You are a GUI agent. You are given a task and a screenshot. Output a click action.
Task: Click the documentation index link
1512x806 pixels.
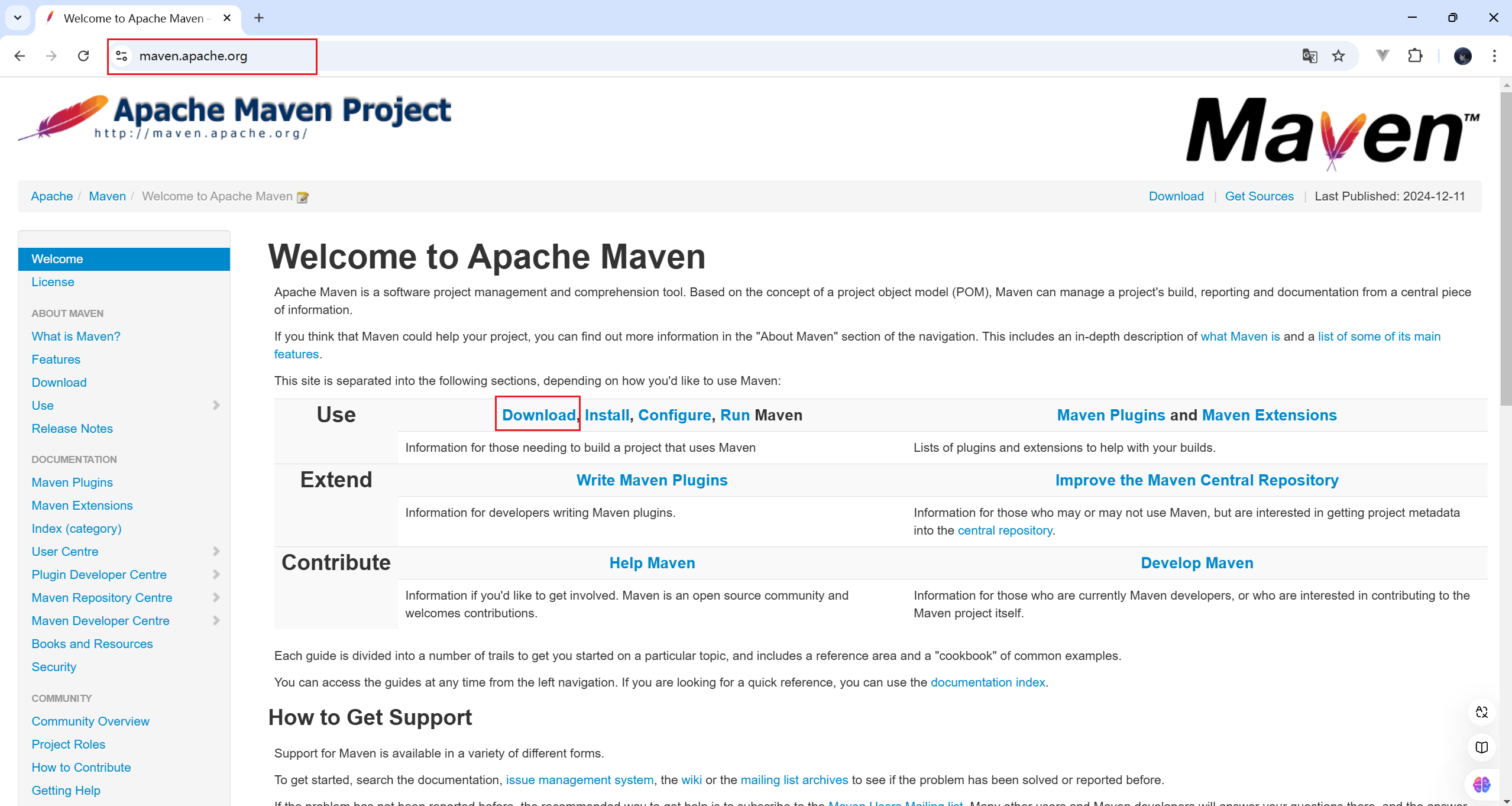point(988,682)
